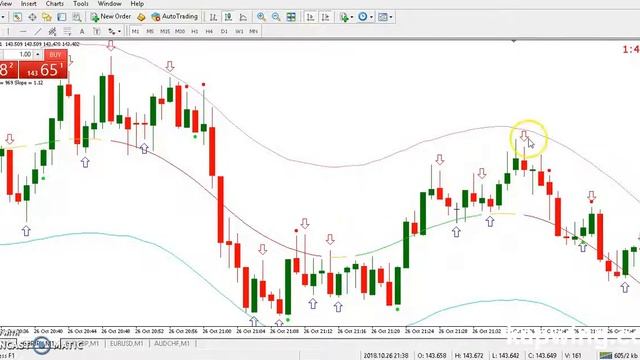Open the Market Watch panel icon
This screenshot has width=640, height=360.
[17, 17]
